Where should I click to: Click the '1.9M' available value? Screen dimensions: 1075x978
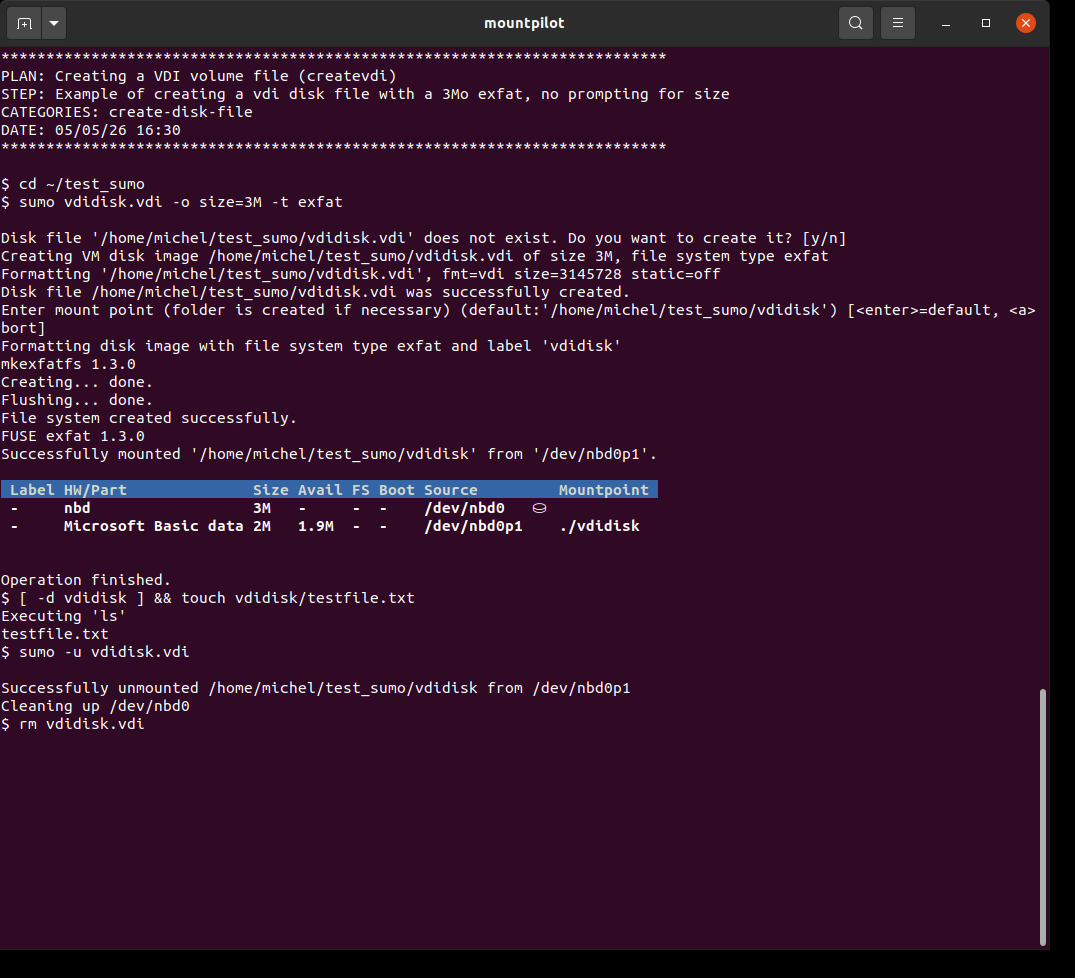click(x=316, y=526)
